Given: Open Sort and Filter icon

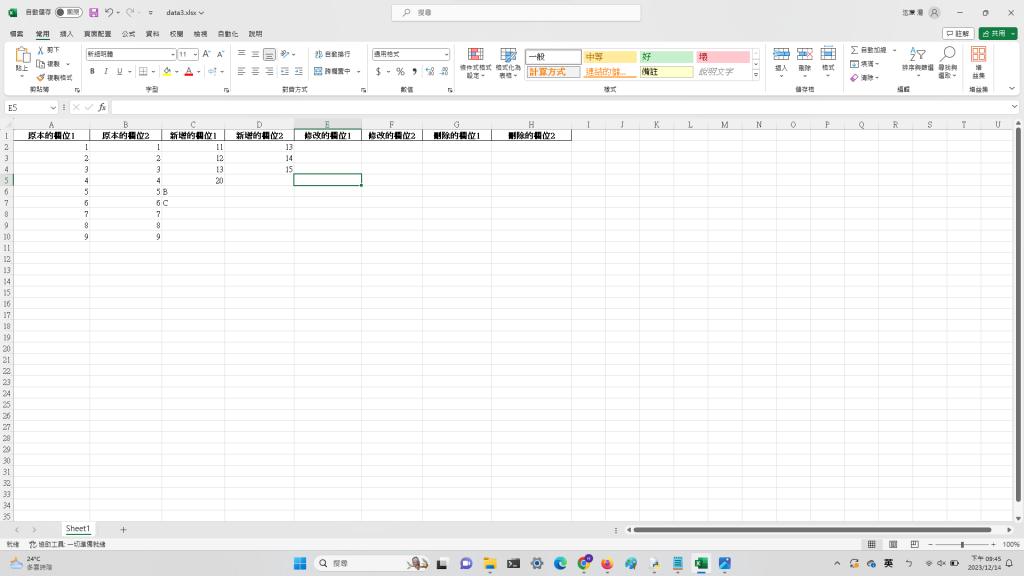Looking at the screenshot, I should point(918,54).
